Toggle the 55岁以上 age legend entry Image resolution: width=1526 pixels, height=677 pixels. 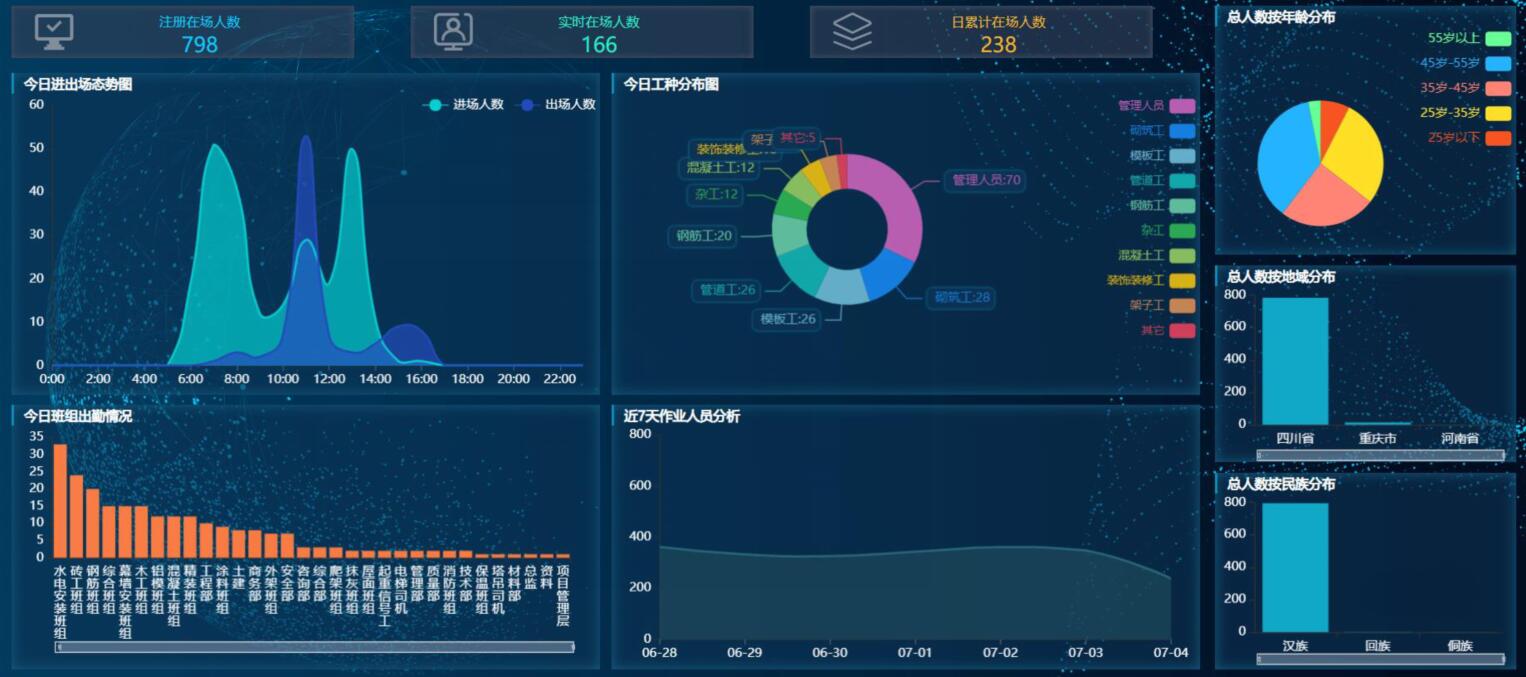point(1469,39)
